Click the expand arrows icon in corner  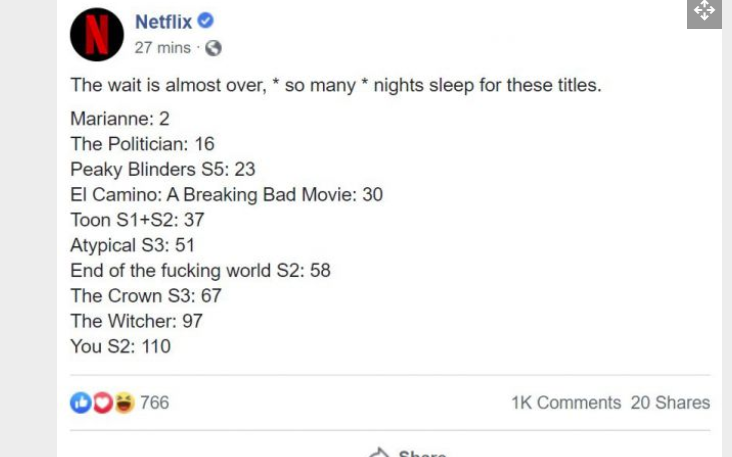[704, 11]
